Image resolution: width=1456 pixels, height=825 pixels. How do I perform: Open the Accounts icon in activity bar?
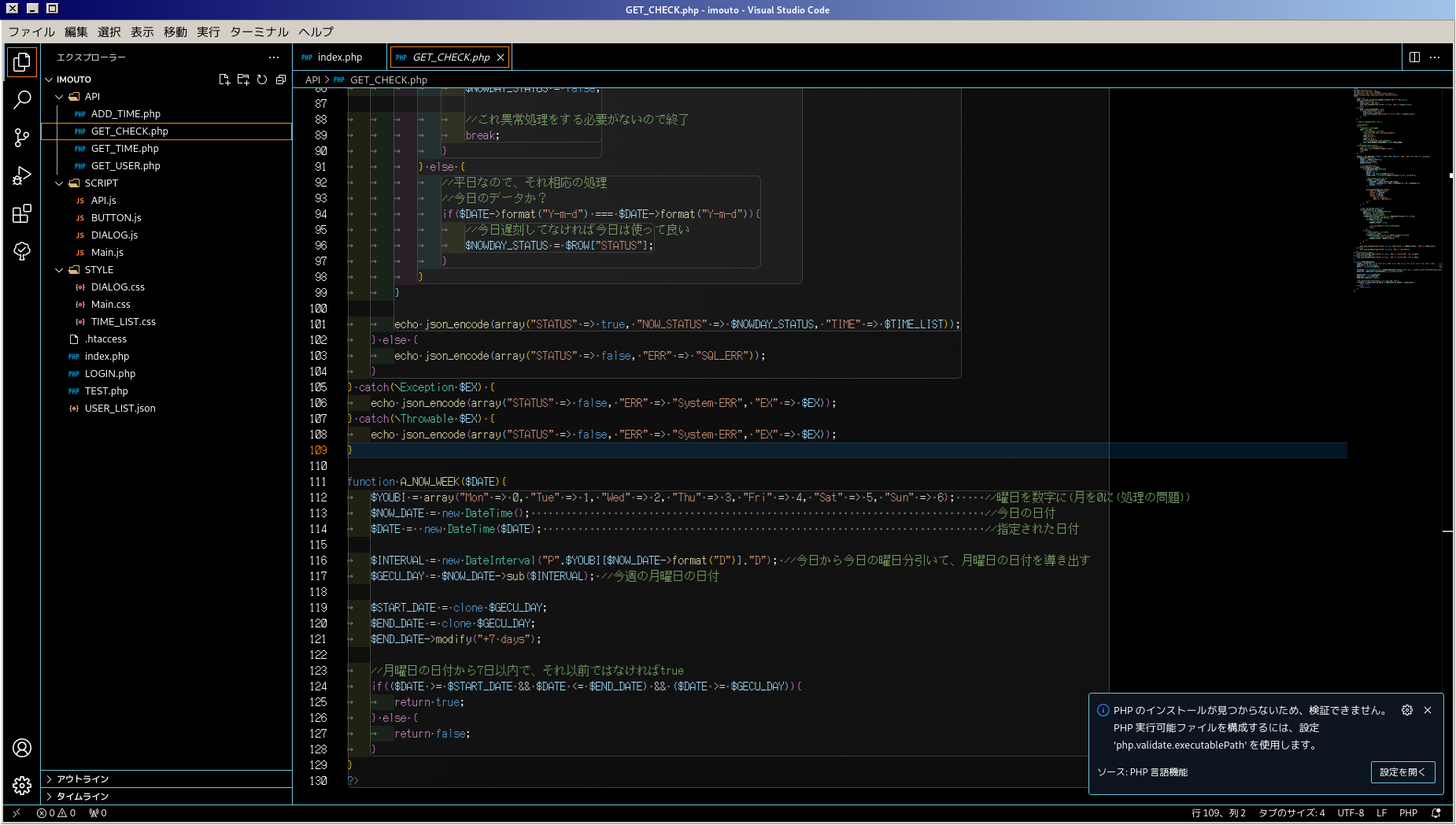[x=22, y=748]
